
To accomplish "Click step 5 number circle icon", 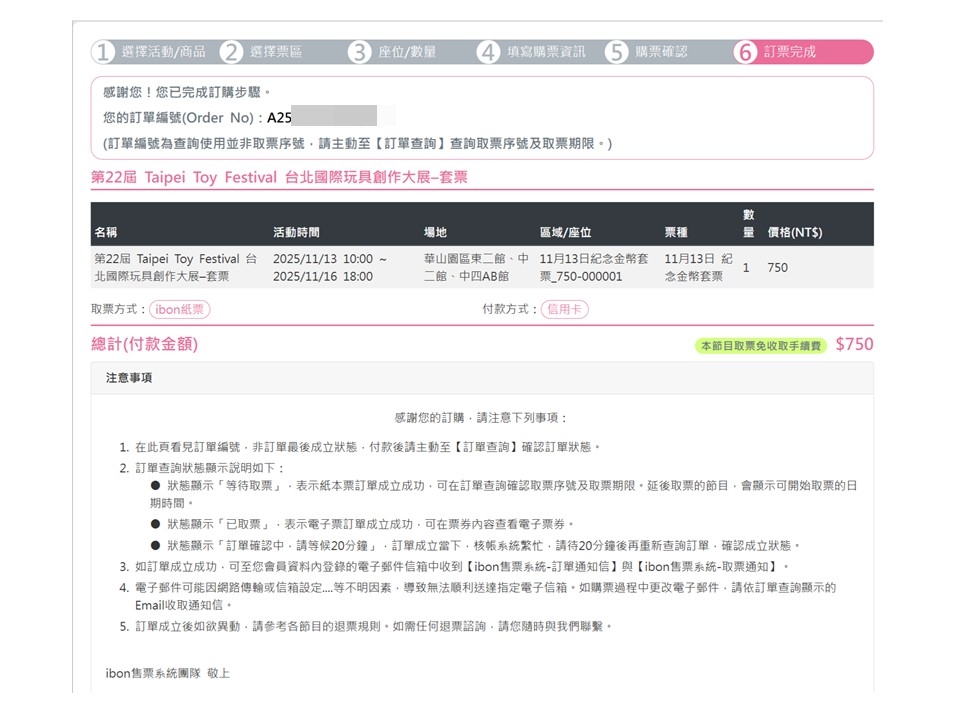I will click(617, 52).
